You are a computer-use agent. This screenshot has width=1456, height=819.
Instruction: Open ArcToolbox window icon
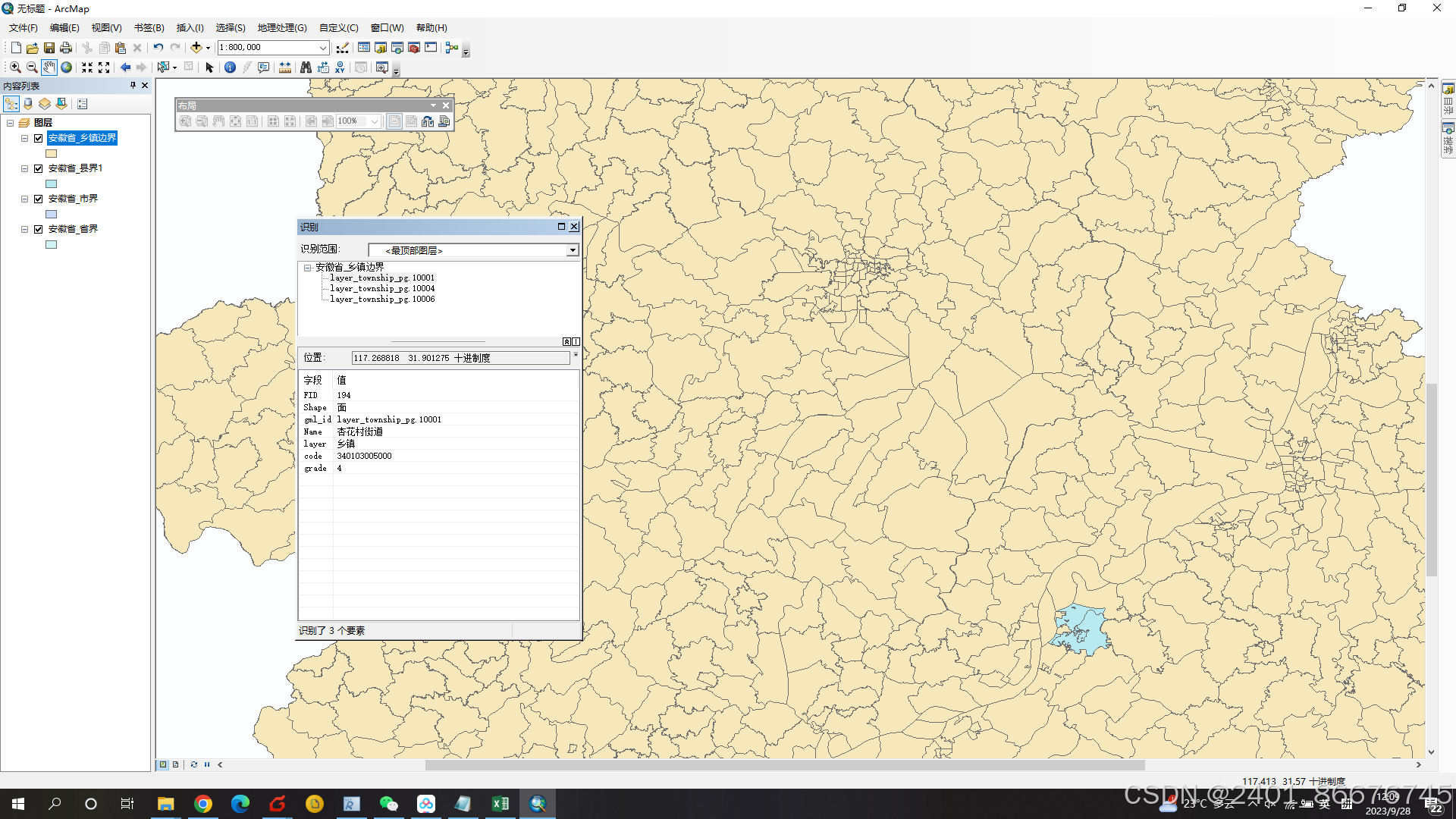pyautogui.click(x=414, y=48)
